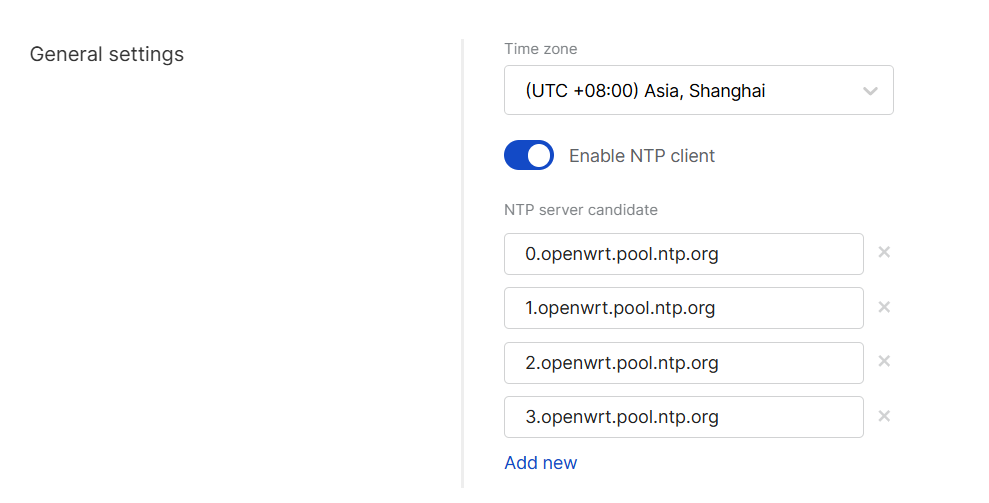Viewport: 989px width, 503px height.
Task: Click the Time zone field label
Action: [x=540, y=49]
